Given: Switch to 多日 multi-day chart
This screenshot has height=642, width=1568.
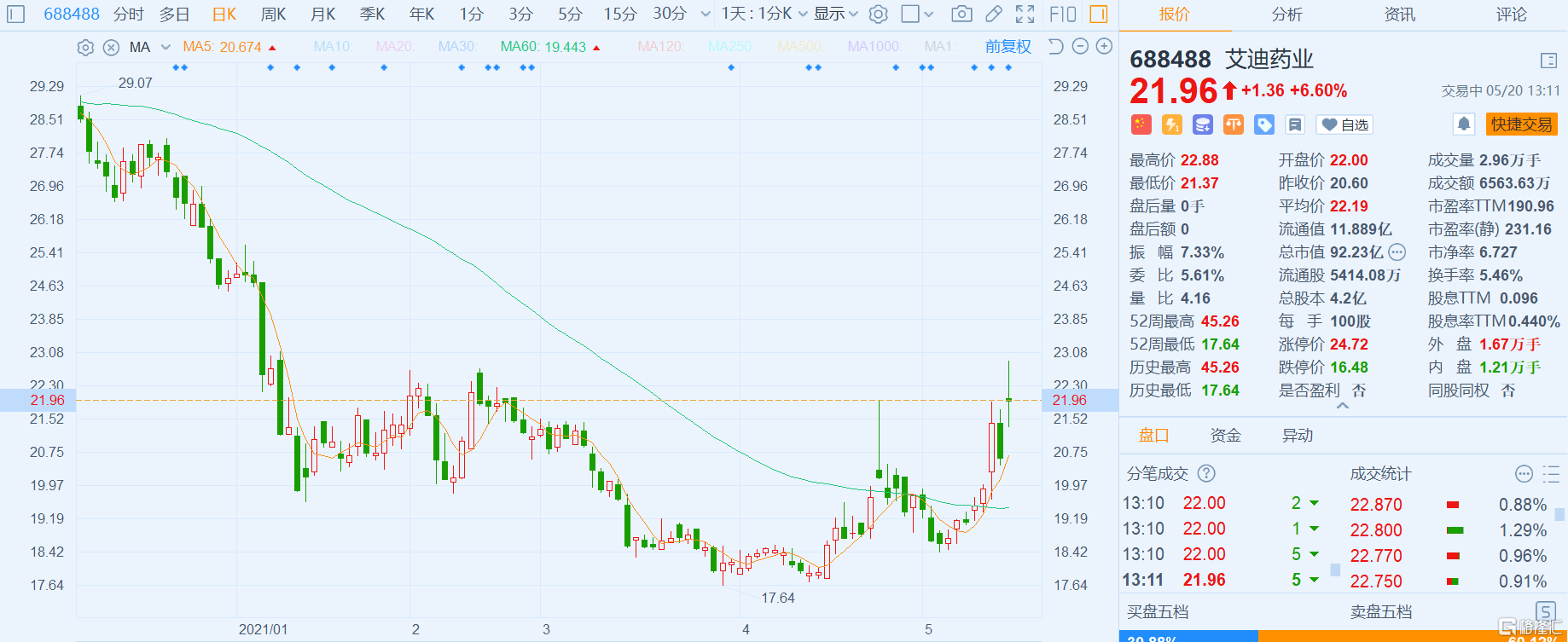Looking at the screenshot, I should (x=175, y=14).
